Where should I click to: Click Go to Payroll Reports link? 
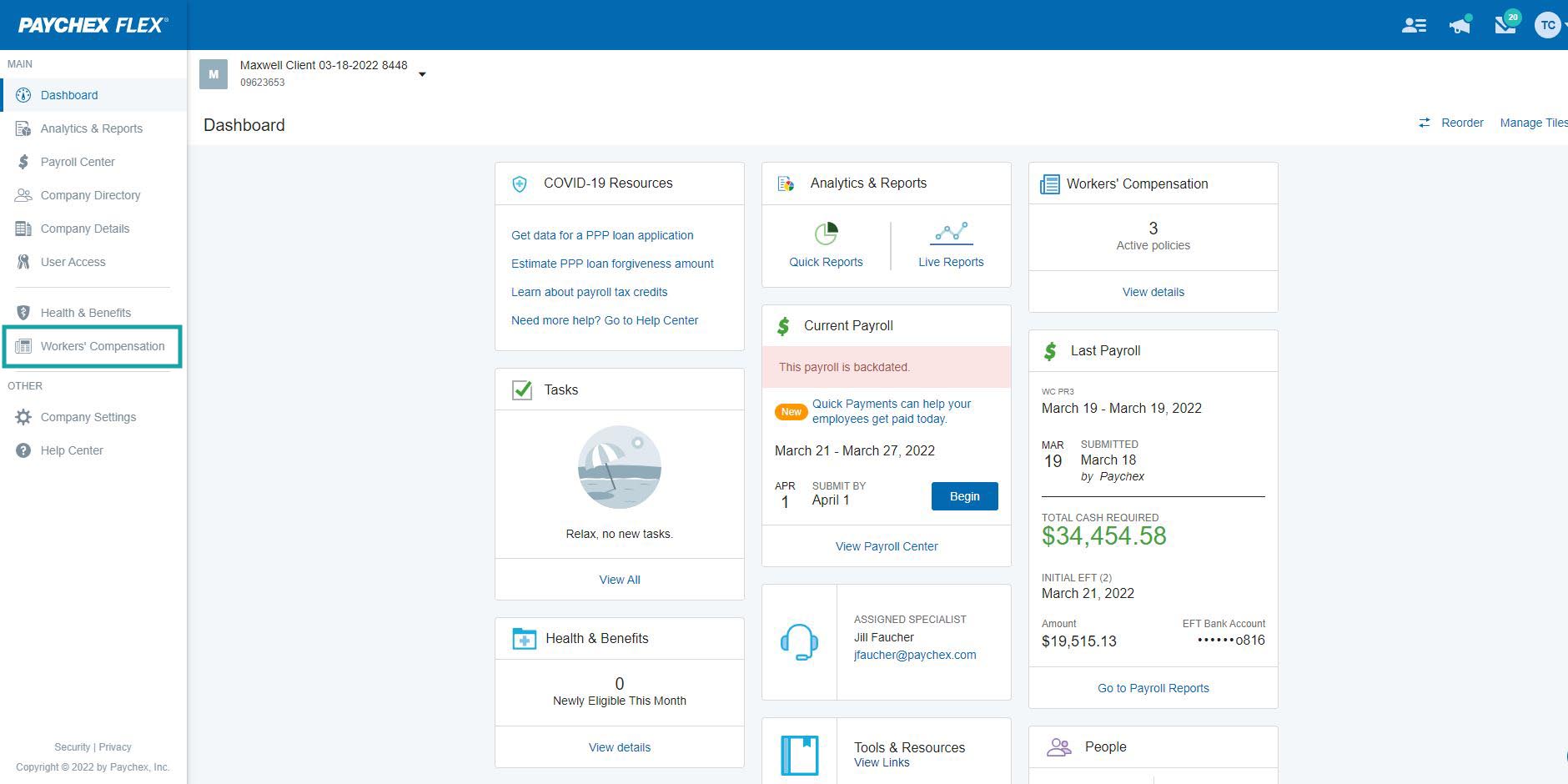pos(1153,688)
